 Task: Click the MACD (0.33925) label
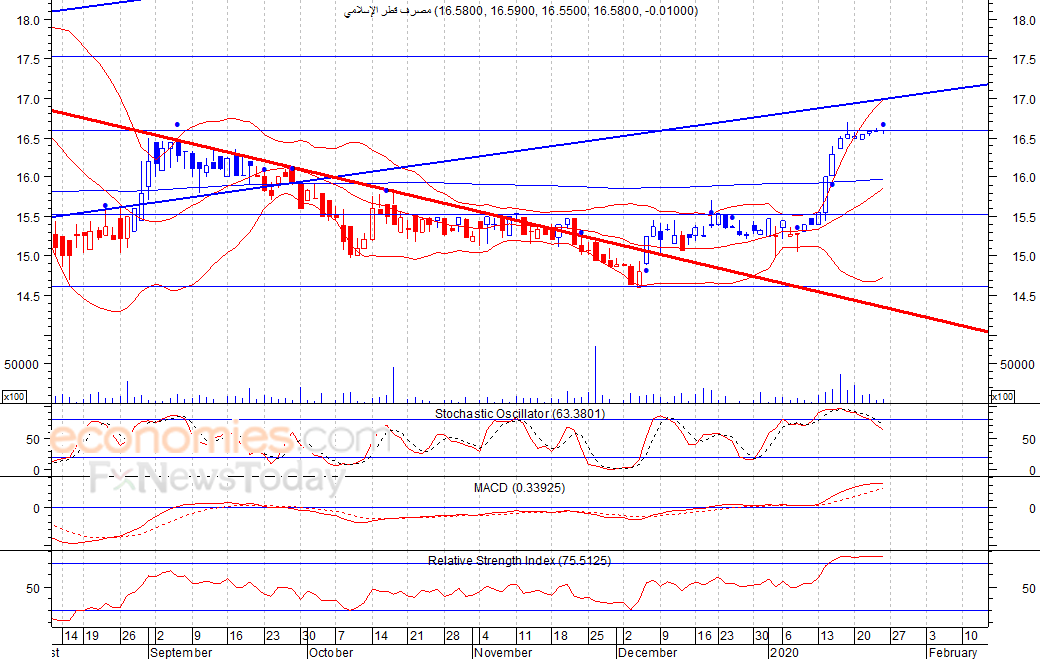519,488
